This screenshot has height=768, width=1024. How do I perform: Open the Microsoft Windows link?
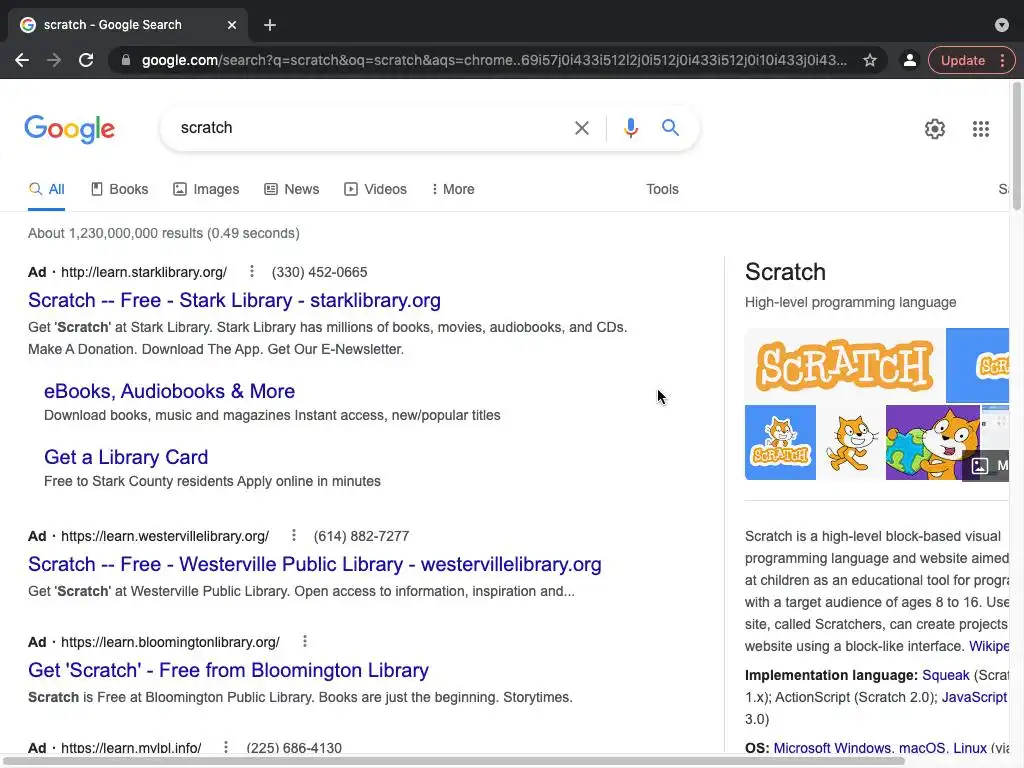coord(831,748)
